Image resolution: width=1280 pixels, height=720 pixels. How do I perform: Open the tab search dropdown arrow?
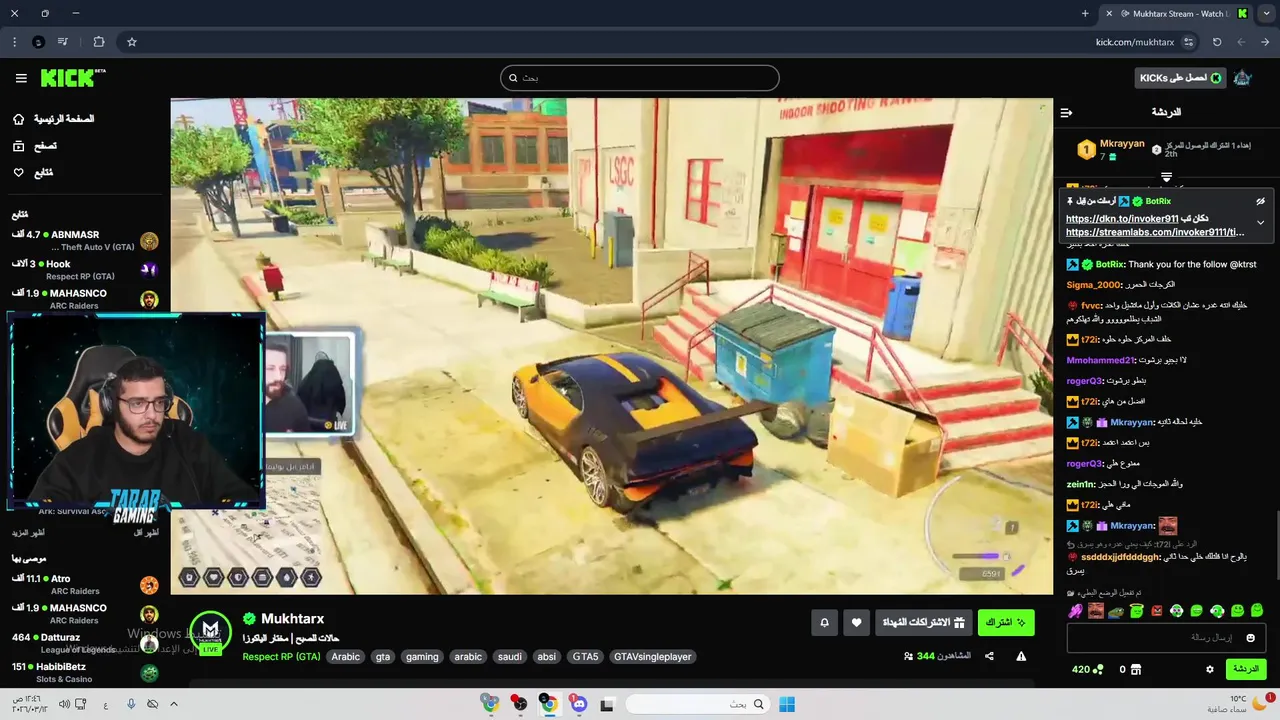1266,13
